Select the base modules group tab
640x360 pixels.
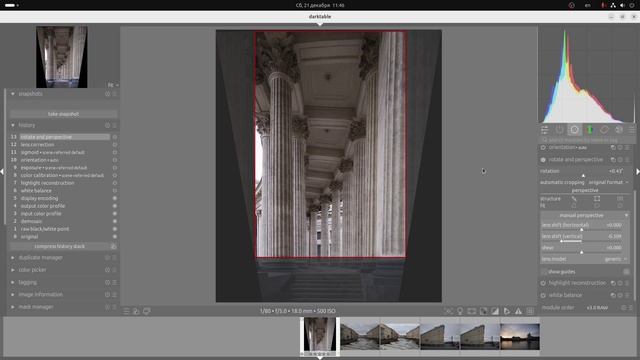[x=574, y=130]
